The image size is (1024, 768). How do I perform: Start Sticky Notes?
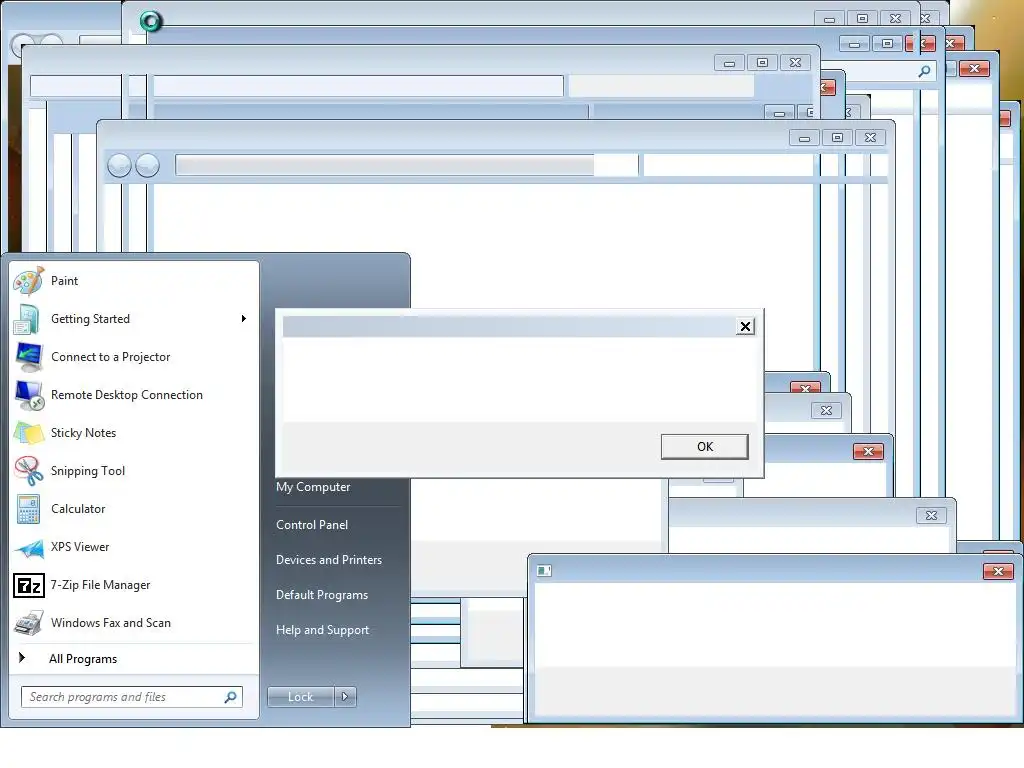coord(134,433)
